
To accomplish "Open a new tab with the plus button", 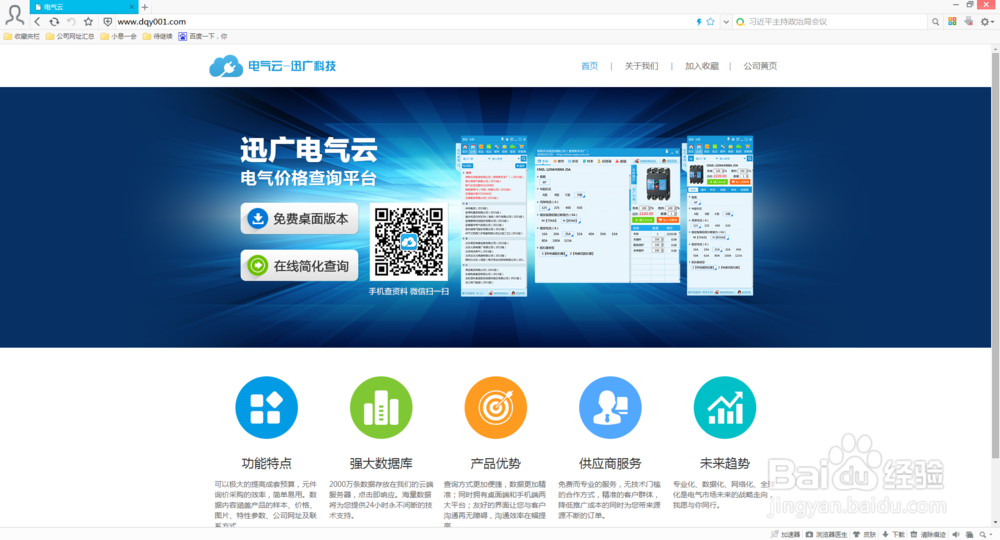I will 145,7.
